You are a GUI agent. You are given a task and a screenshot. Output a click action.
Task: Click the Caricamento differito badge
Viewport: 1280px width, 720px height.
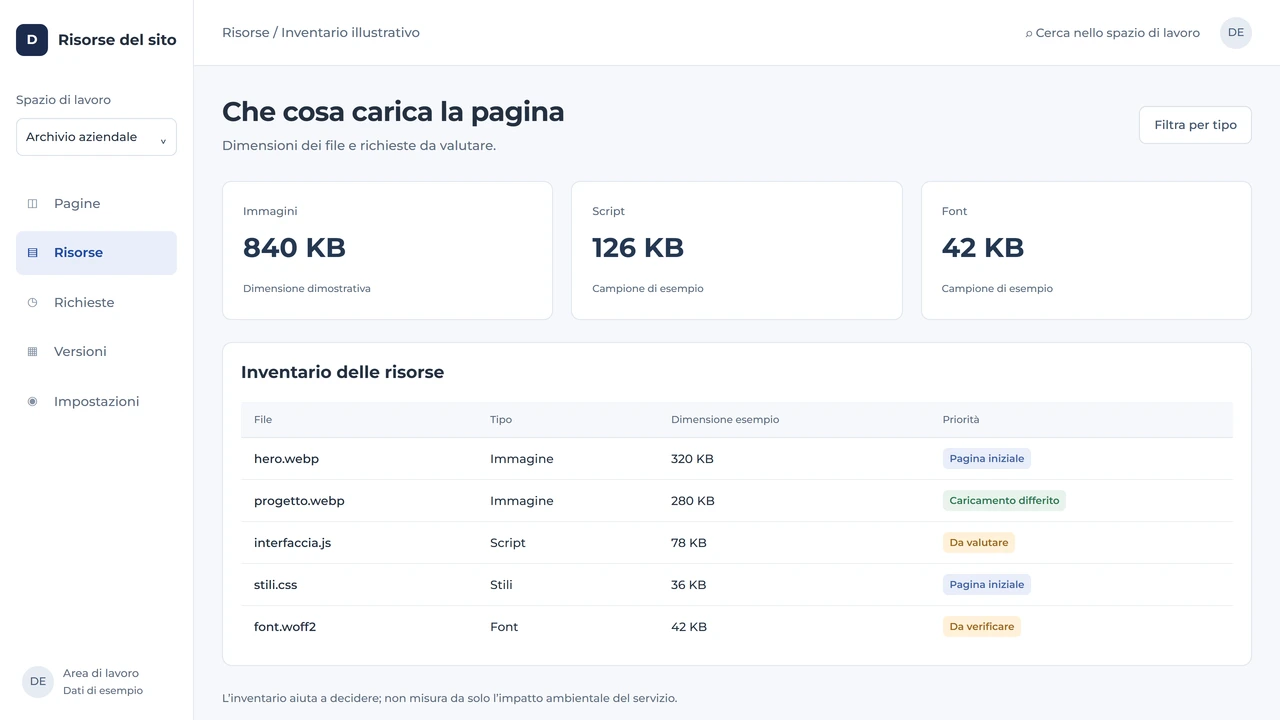point(1004,501)
